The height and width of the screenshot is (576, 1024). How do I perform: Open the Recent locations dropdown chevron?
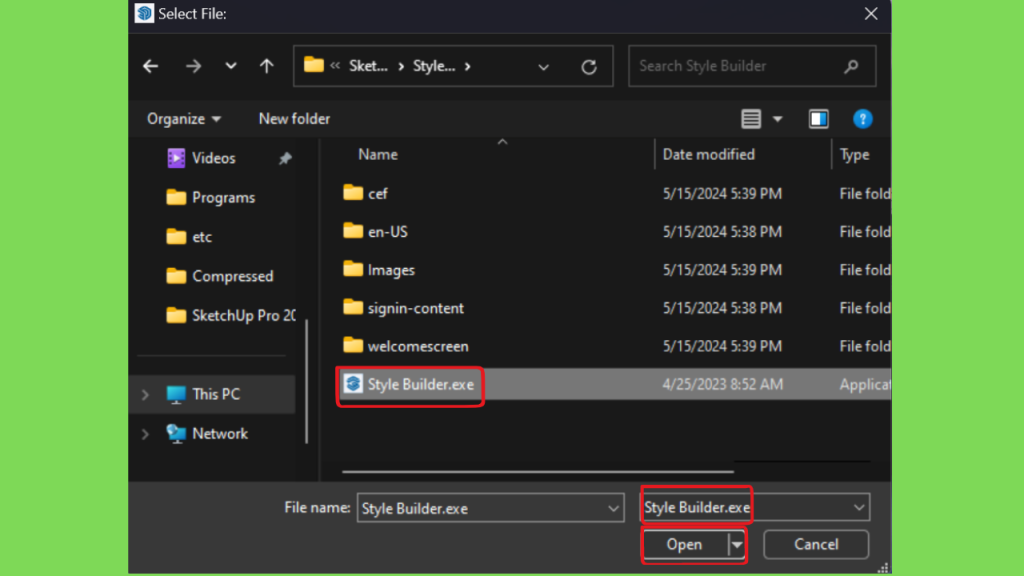coord(231,66)
